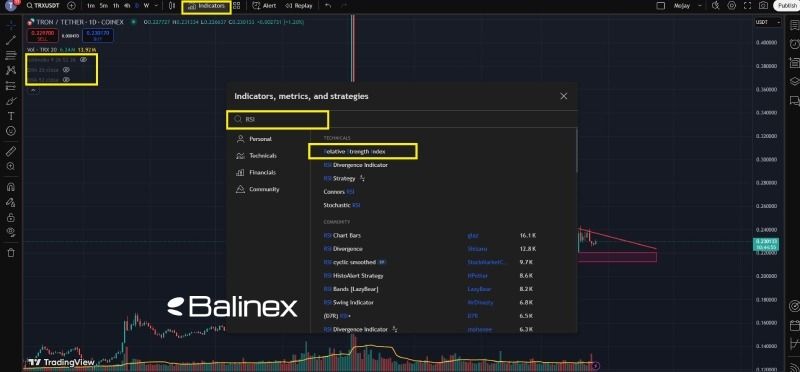
Task: Close the Indicators dialog with X
Action: click(x=563, y=96)
